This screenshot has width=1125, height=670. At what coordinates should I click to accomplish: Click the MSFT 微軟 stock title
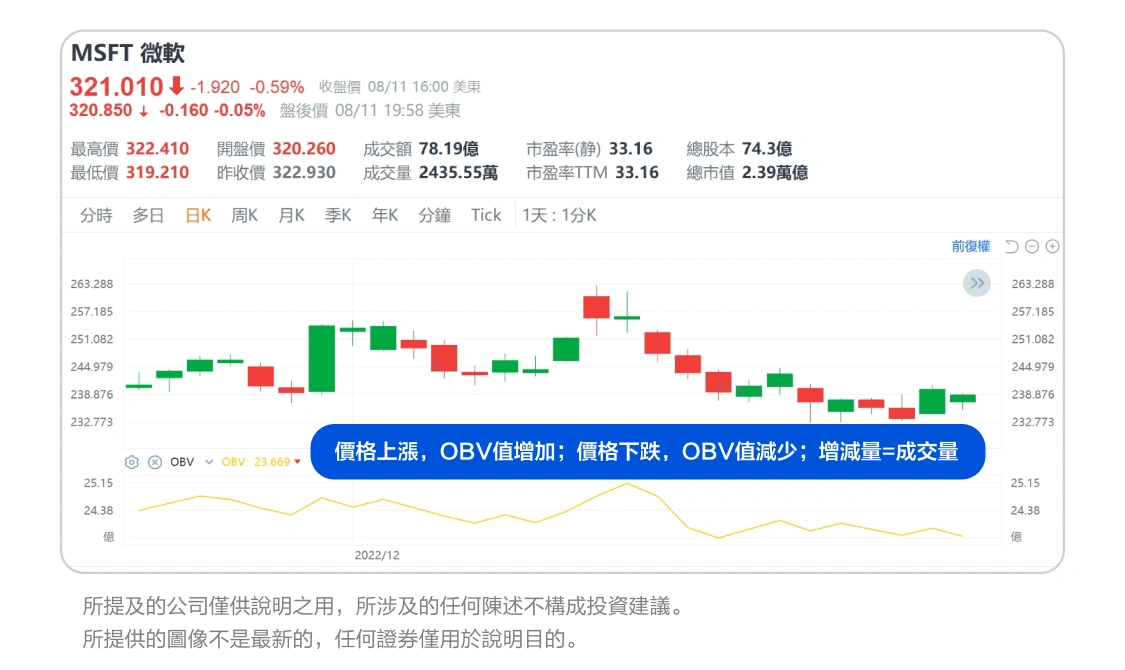coord(128,53)
